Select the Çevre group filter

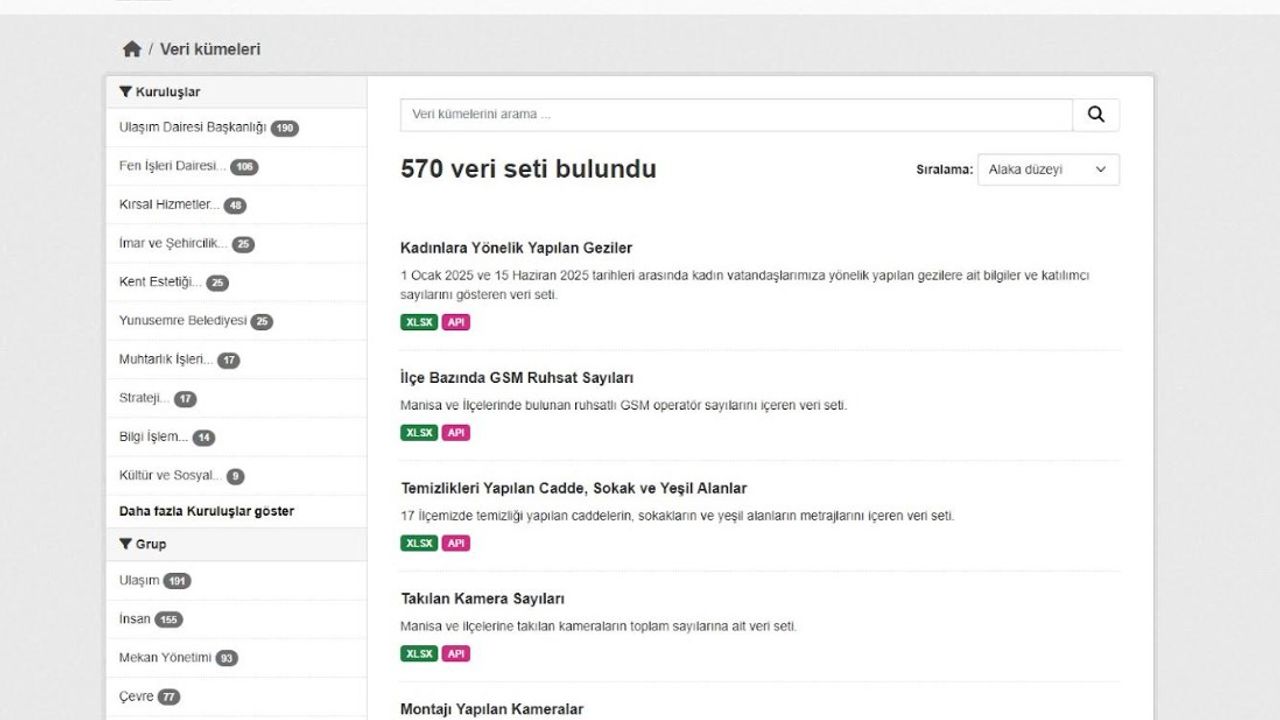coord(136,696)
